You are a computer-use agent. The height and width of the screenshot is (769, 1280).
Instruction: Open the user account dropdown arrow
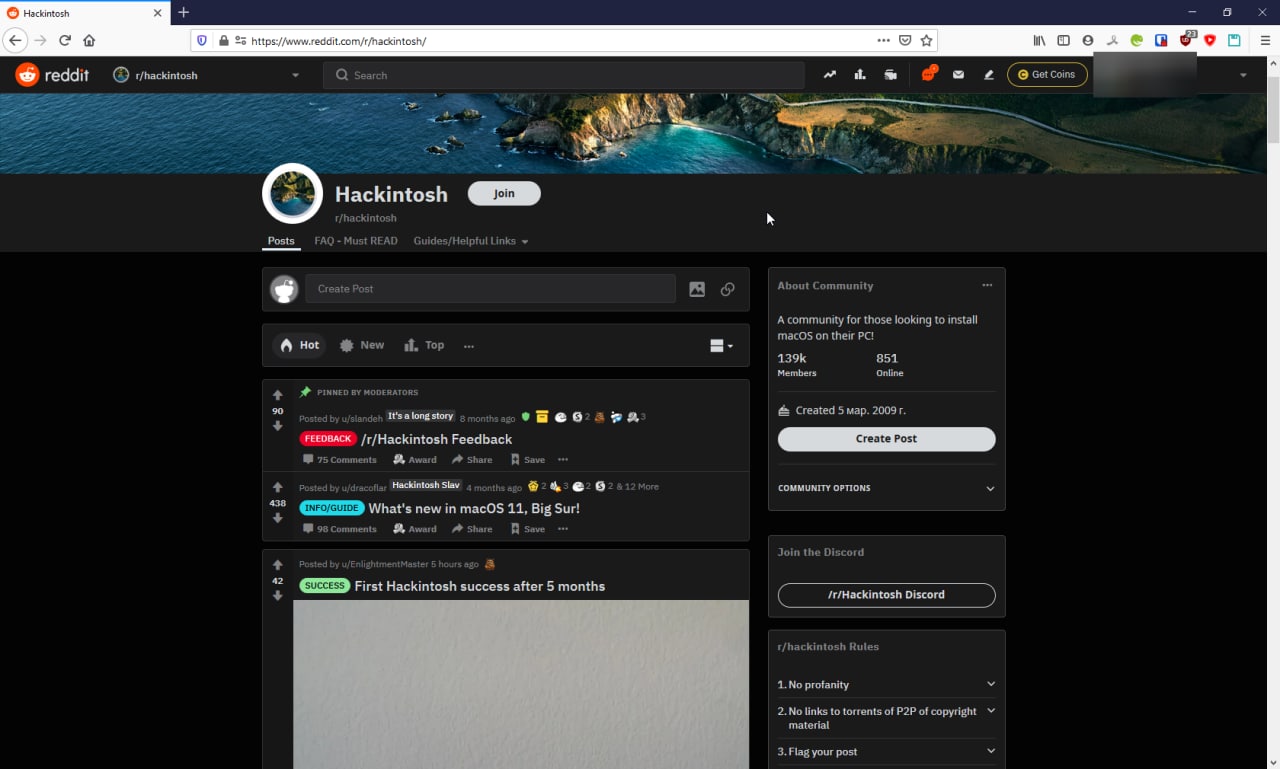click(1243, 75)
